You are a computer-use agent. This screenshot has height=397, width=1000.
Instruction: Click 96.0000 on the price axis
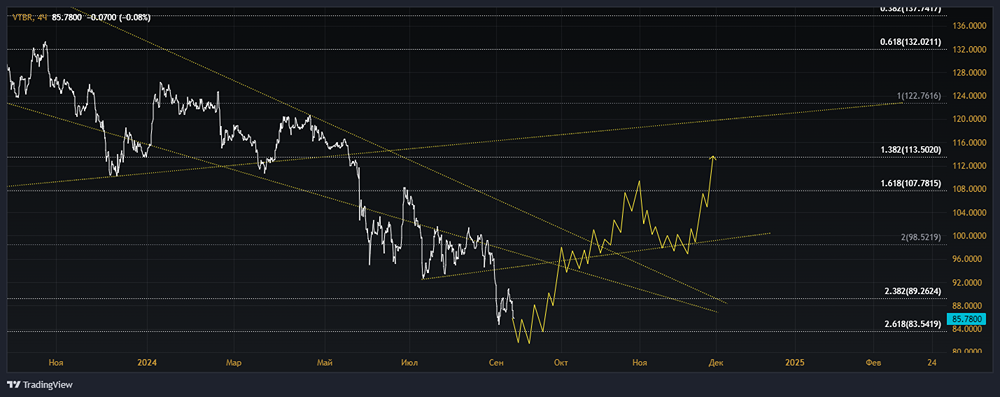click(968, 259)
